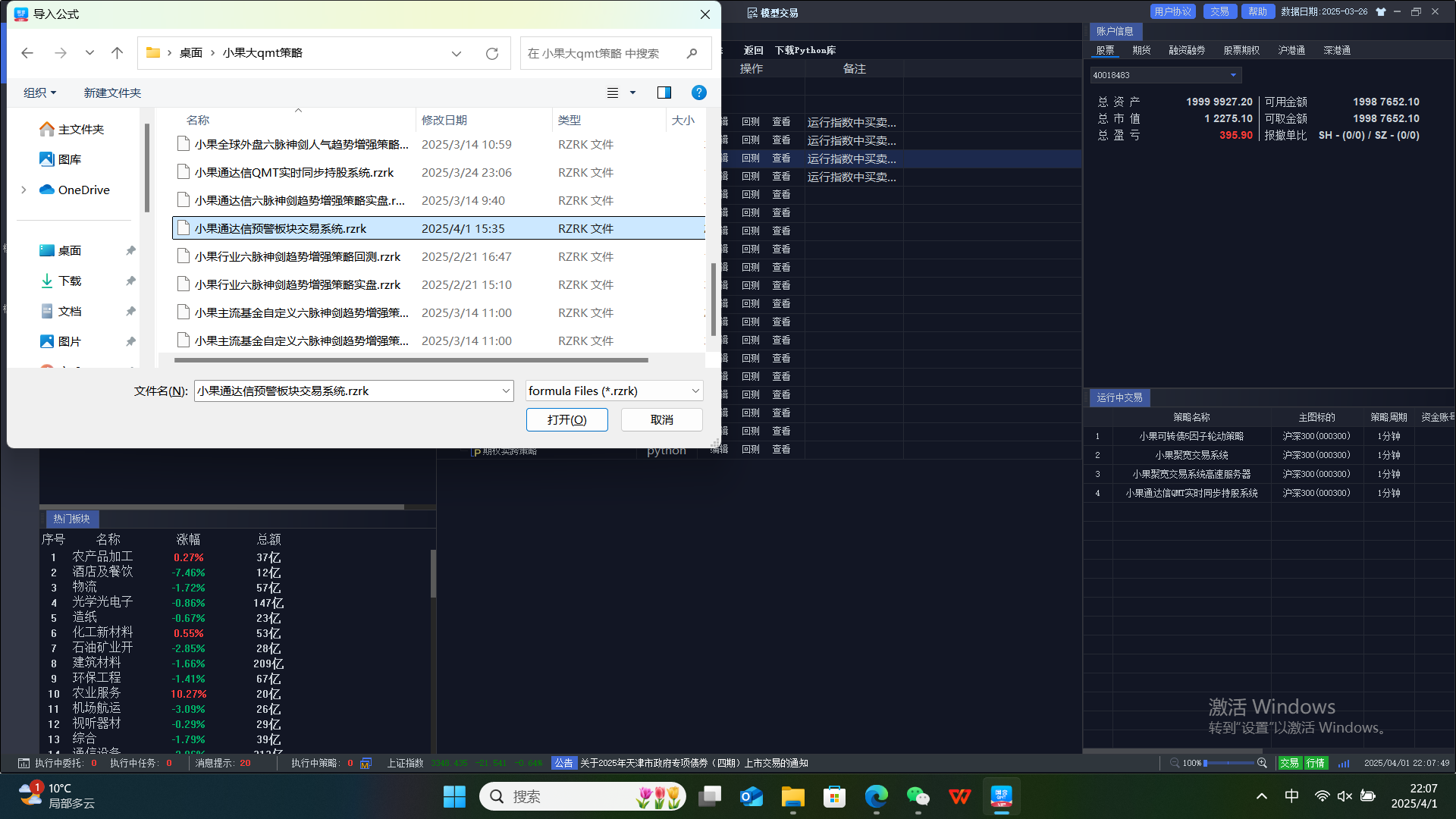
Task: Expand the account number 40018483 dropdown
Action: [x=1233, y=75]
